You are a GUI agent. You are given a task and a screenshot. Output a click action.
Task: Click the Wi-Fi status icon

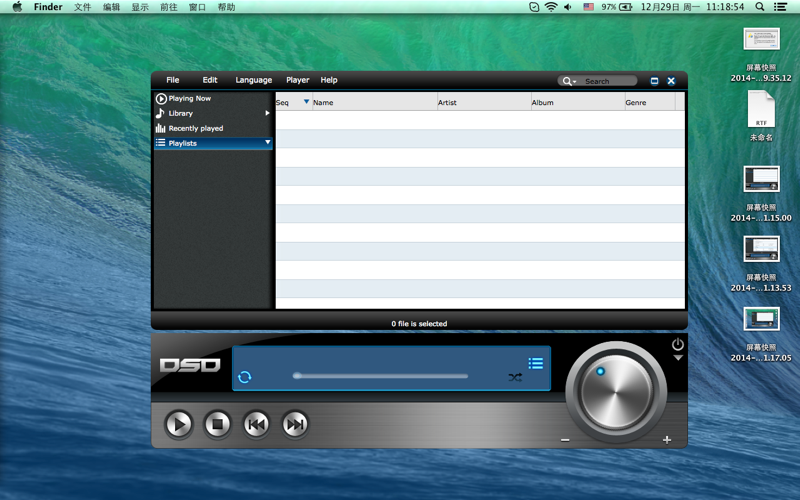pyautogui.click(x=551, y=7)
